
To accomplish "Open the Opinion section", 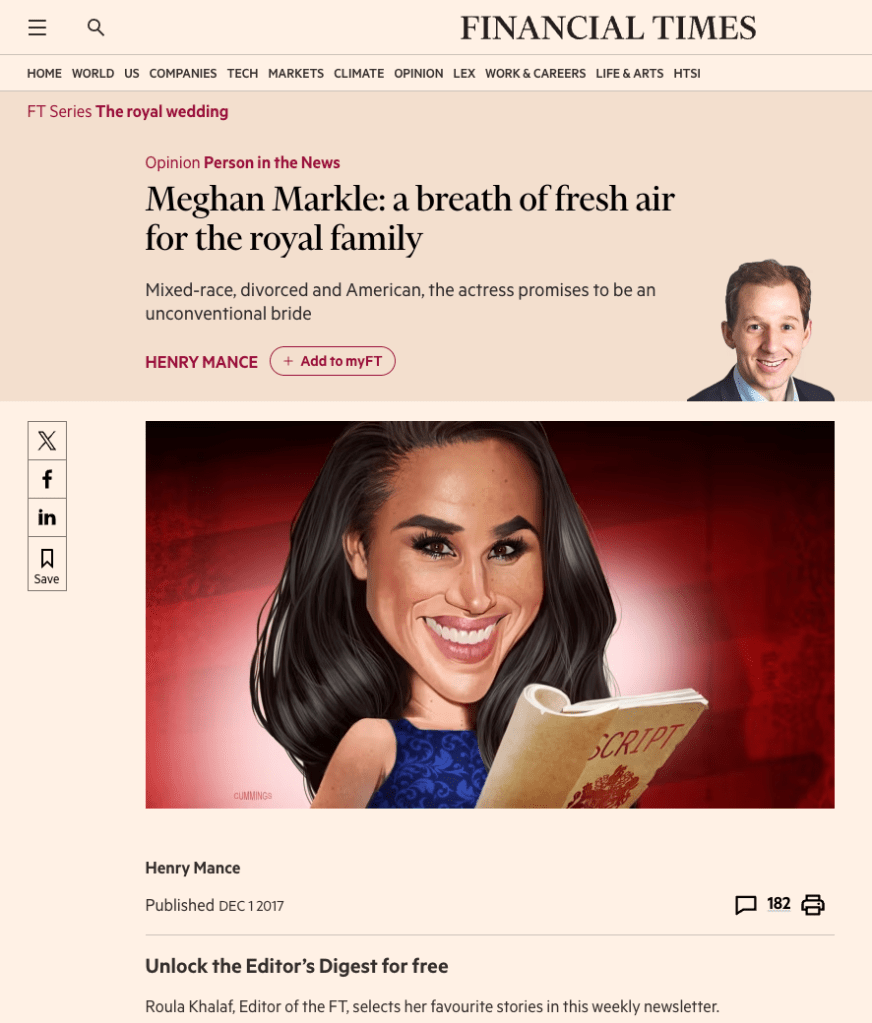I will coord(418,74).
